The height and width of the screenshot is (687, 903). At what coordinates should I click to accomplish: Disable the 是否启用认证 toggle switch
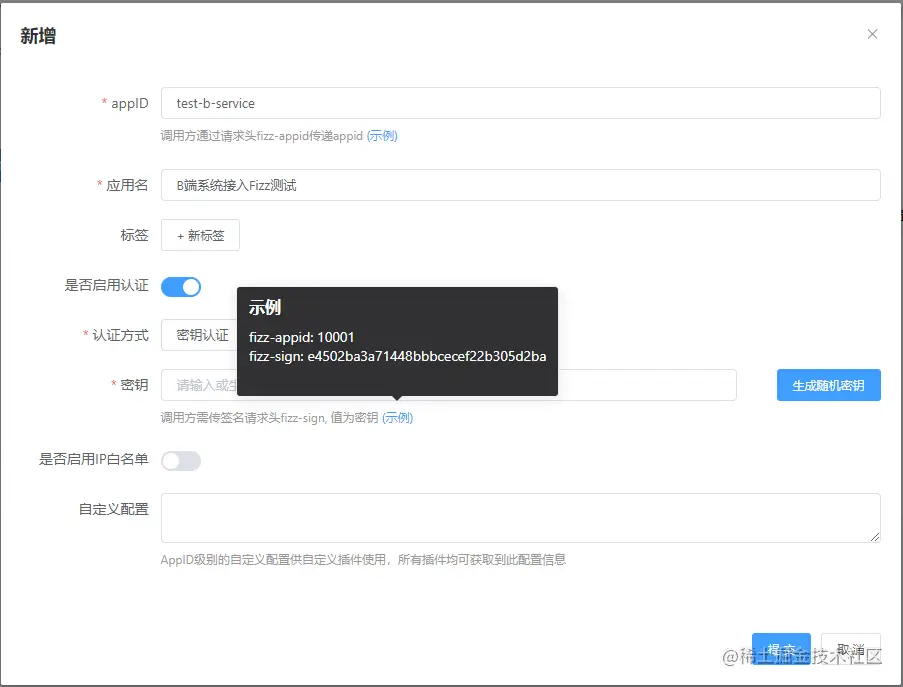[x=181, y=286]
